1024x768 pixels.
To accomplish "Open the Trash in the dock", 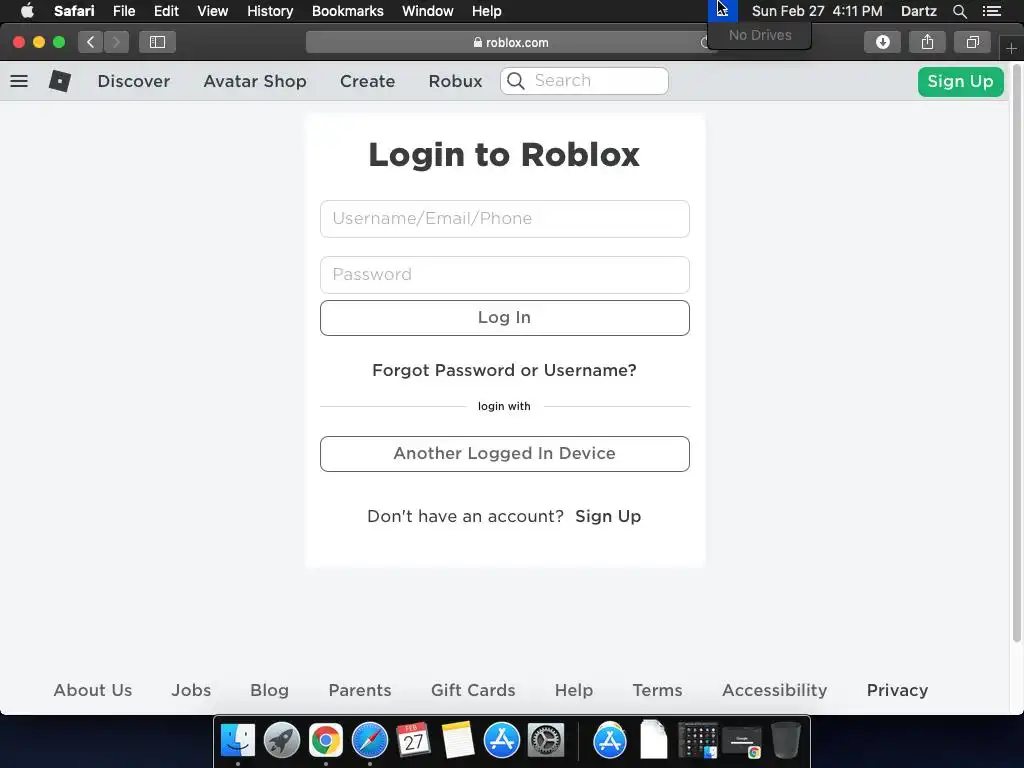I will (x=786, y=740).
